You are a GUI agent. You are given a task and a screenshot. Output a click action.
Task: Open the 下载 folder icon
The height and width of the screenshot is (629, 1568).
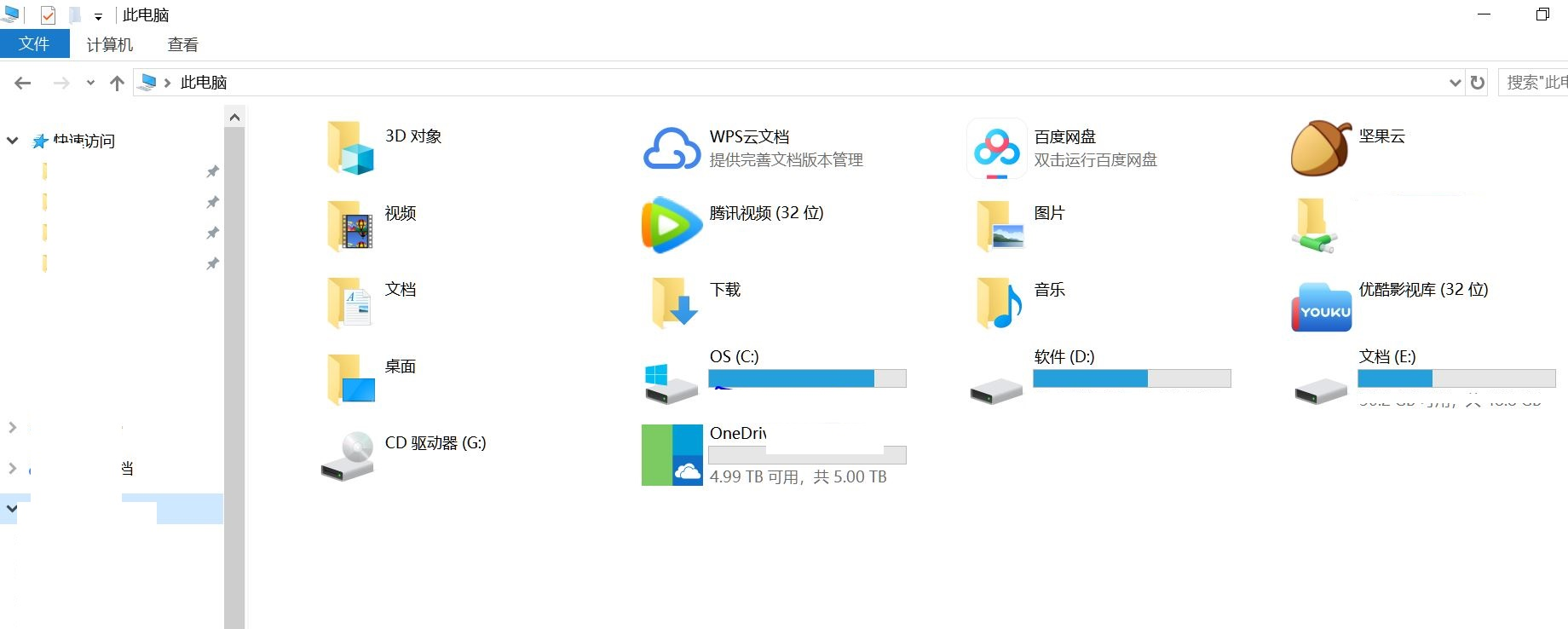674,302
